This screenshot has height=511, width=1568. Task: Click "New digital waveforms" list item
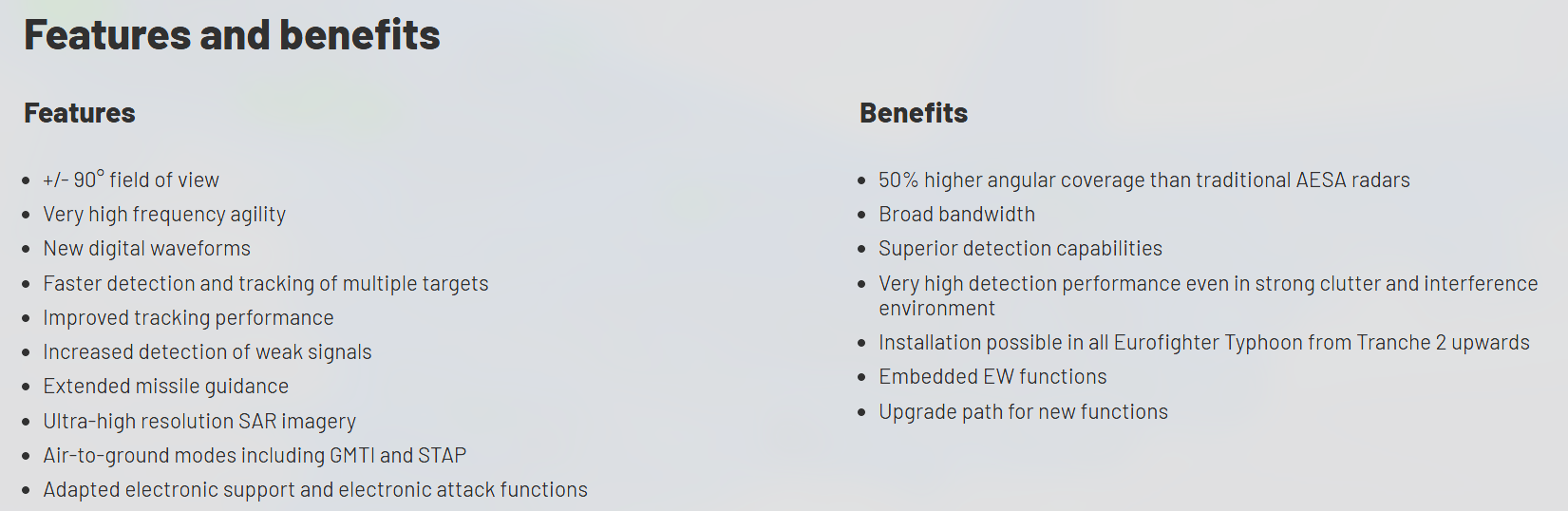click(147, 249)
